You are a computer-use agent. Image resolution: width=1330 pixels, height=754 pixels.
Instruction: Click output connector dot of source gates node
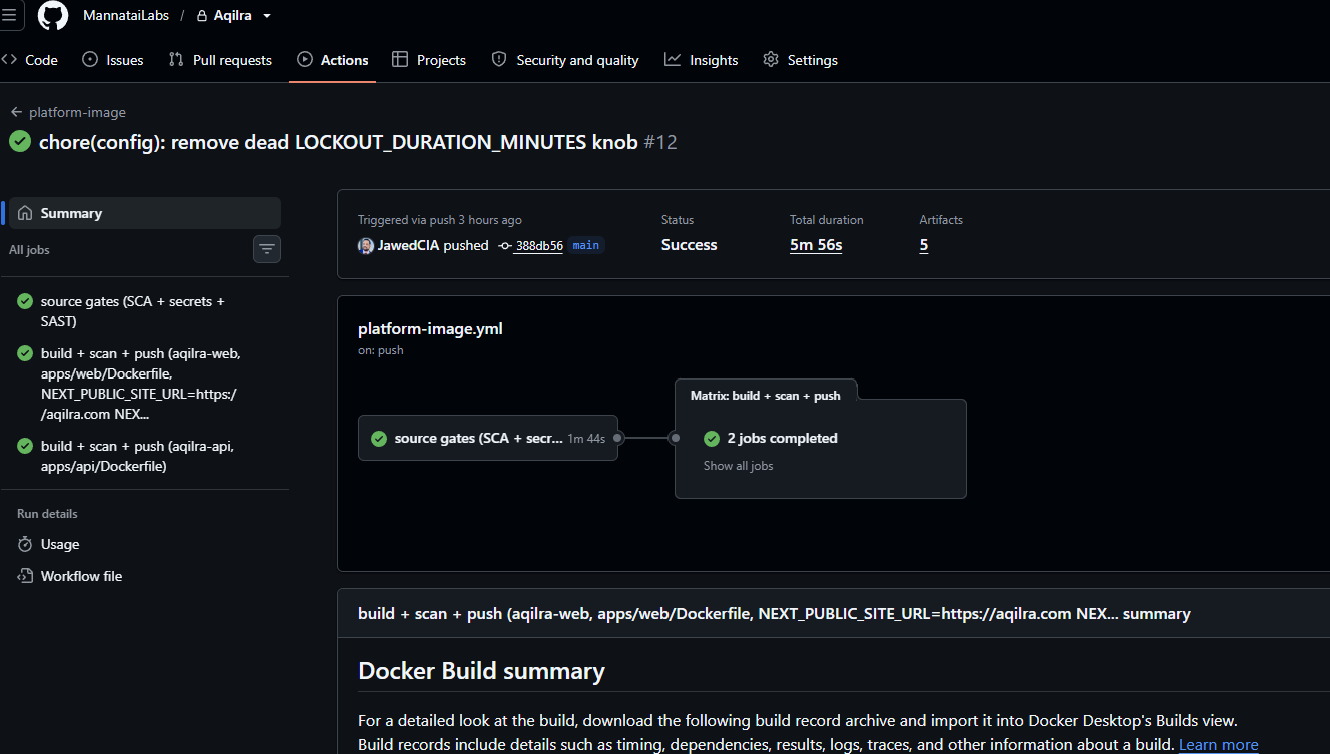(x=618, y=438)
